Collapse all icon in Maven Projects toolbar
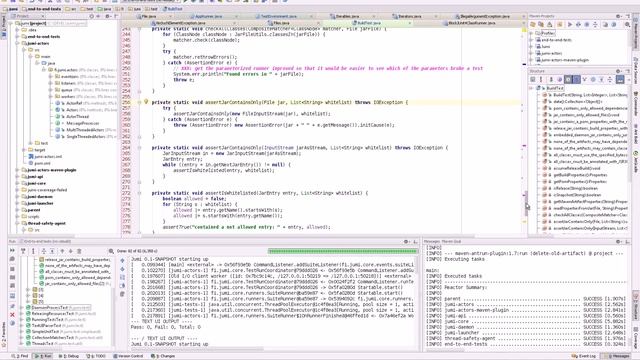640x360 pixels. pos(595,25)
